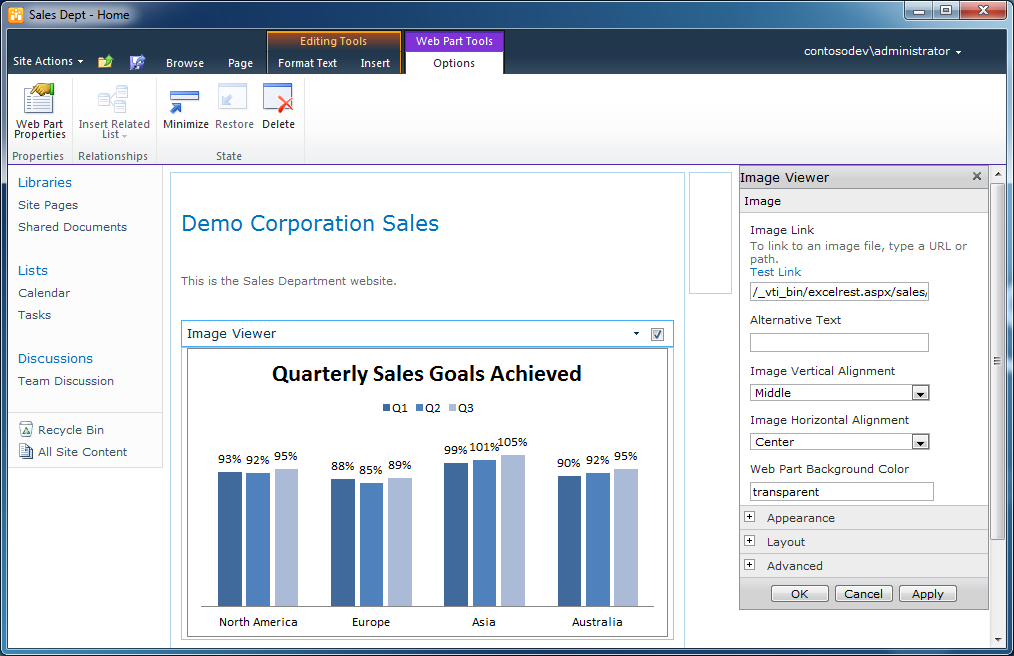Image resolution: width=1014 pixels, height=656 pixels.
Task: Open Image Horizontal Alignment dropdown
Action: [x=920, y=442]
